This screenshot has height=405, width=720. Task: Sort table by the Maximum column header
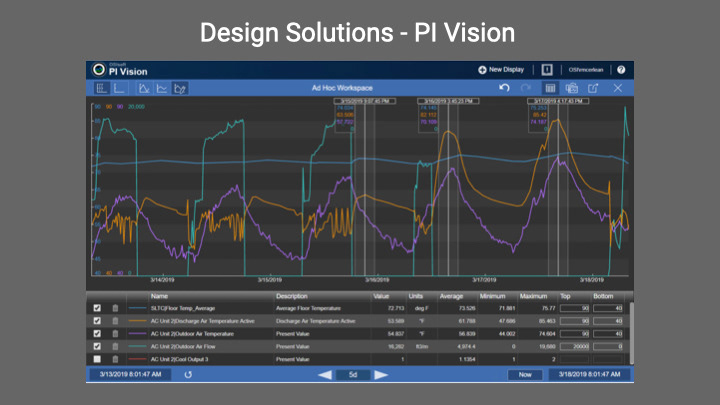(533, 296)
